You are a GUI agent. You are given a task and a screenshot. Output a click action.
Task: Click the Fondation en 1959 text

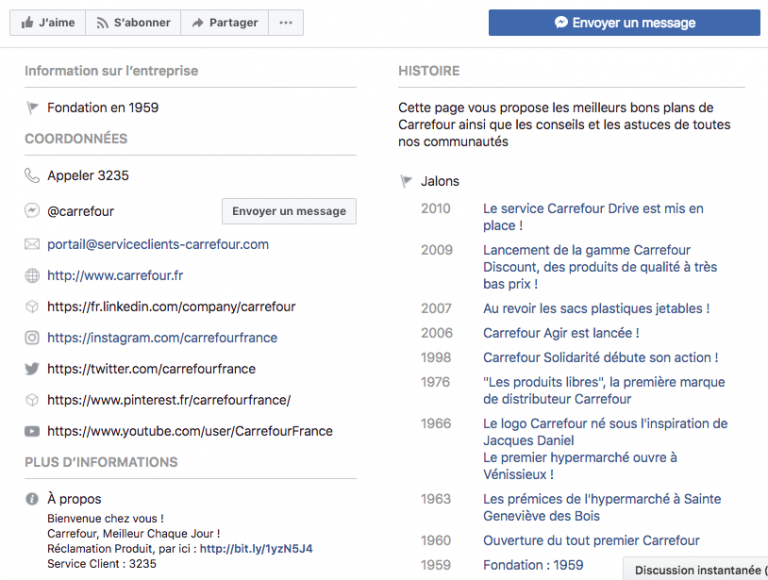point(103,108)
